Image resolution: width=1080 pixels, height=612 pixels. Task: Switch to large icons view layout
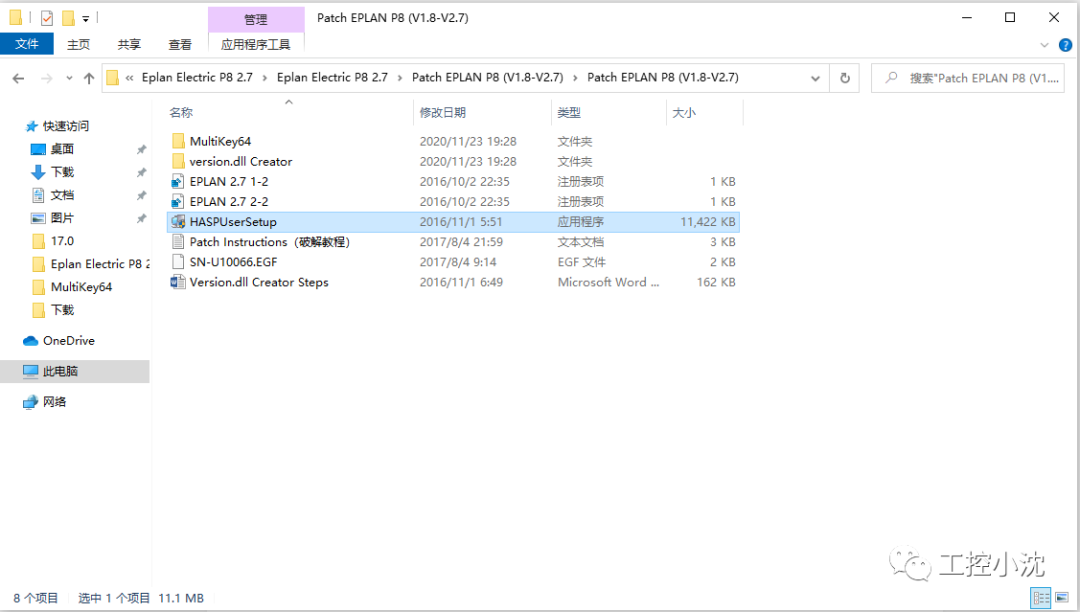point(1062,598)
